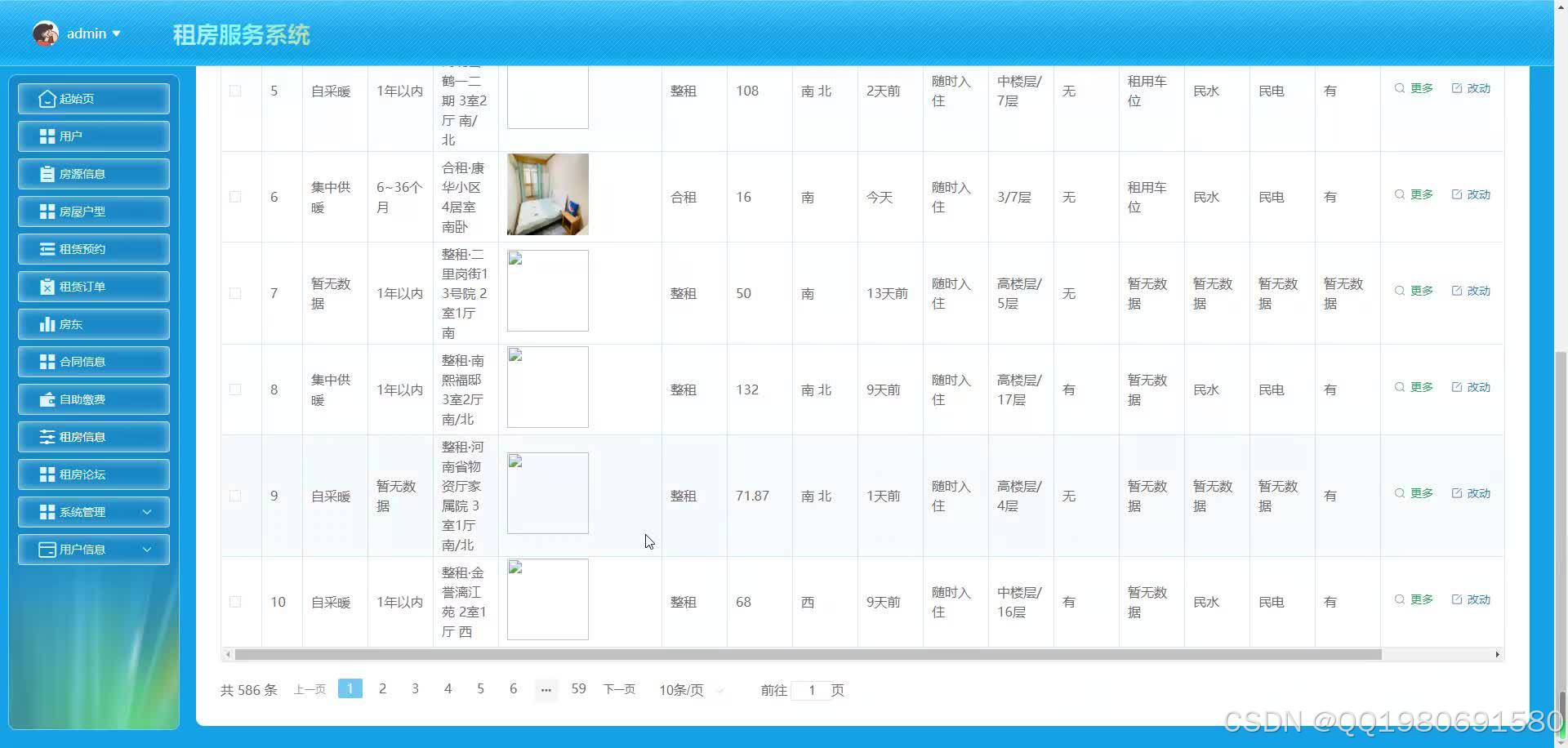Viewport: 1568px width, 748px height.
Task: Select the 租赁订单 order icon
Action: (x=47, y=286)
